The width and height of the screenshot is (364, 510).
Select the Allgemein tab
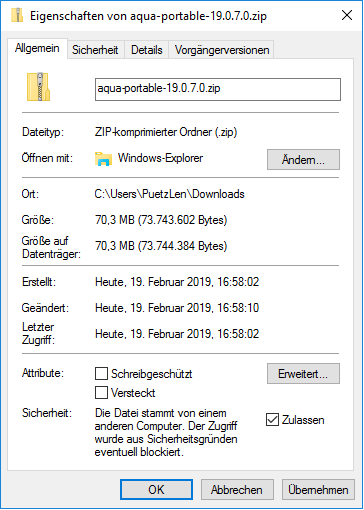click(x=37, y=49)
